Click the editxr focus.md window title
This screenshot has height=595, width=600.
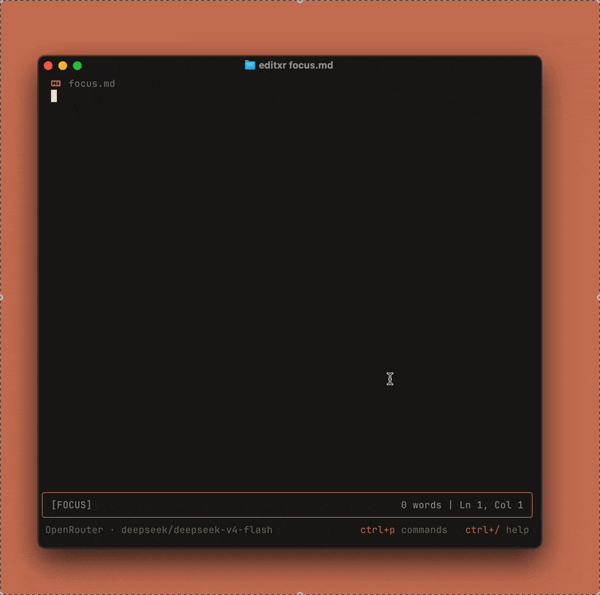(x=296, y=65)
